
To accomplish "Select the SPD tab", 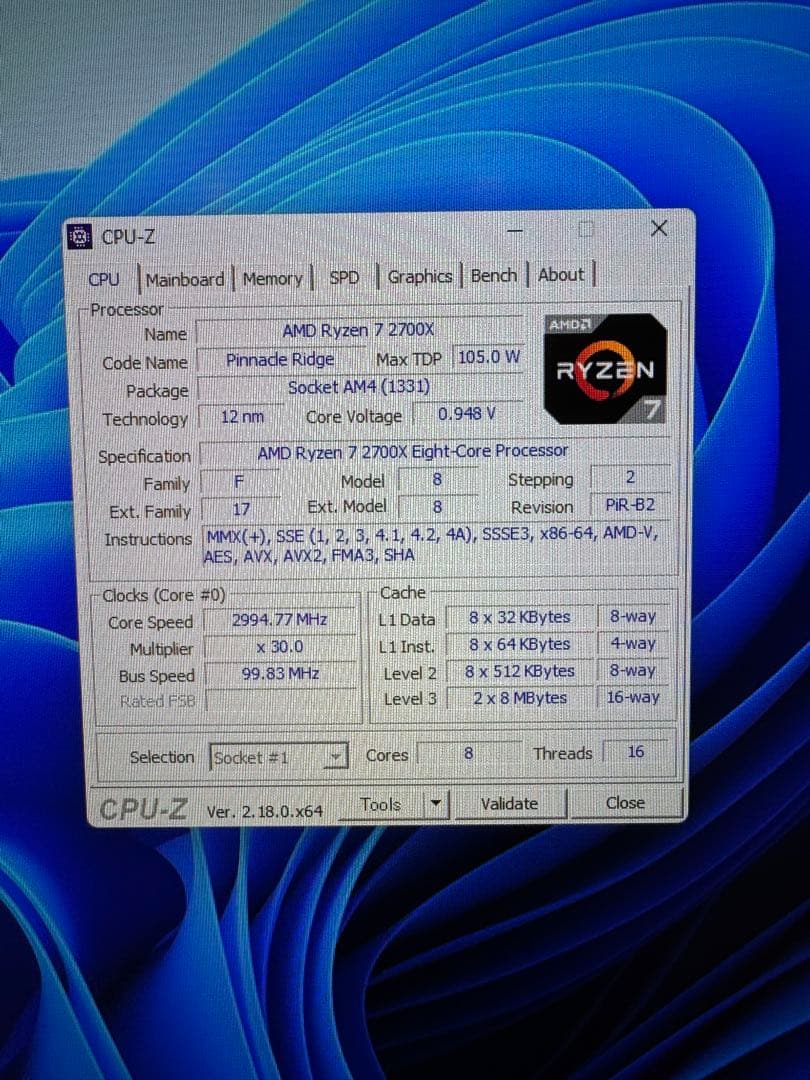I will [344, 279].
